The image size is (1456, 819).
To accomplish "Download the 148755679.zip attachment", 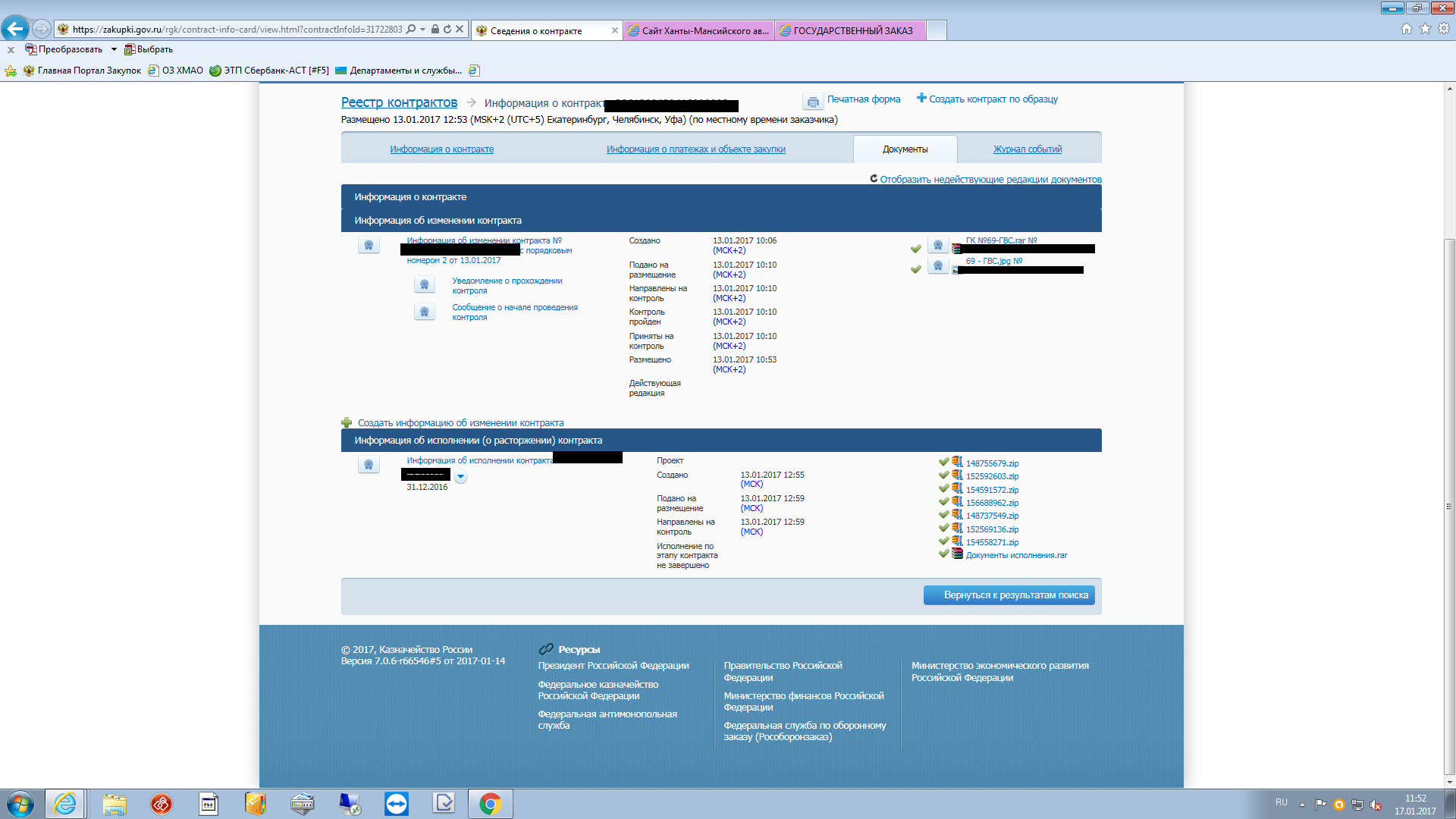I will click(x=992, y=463).
